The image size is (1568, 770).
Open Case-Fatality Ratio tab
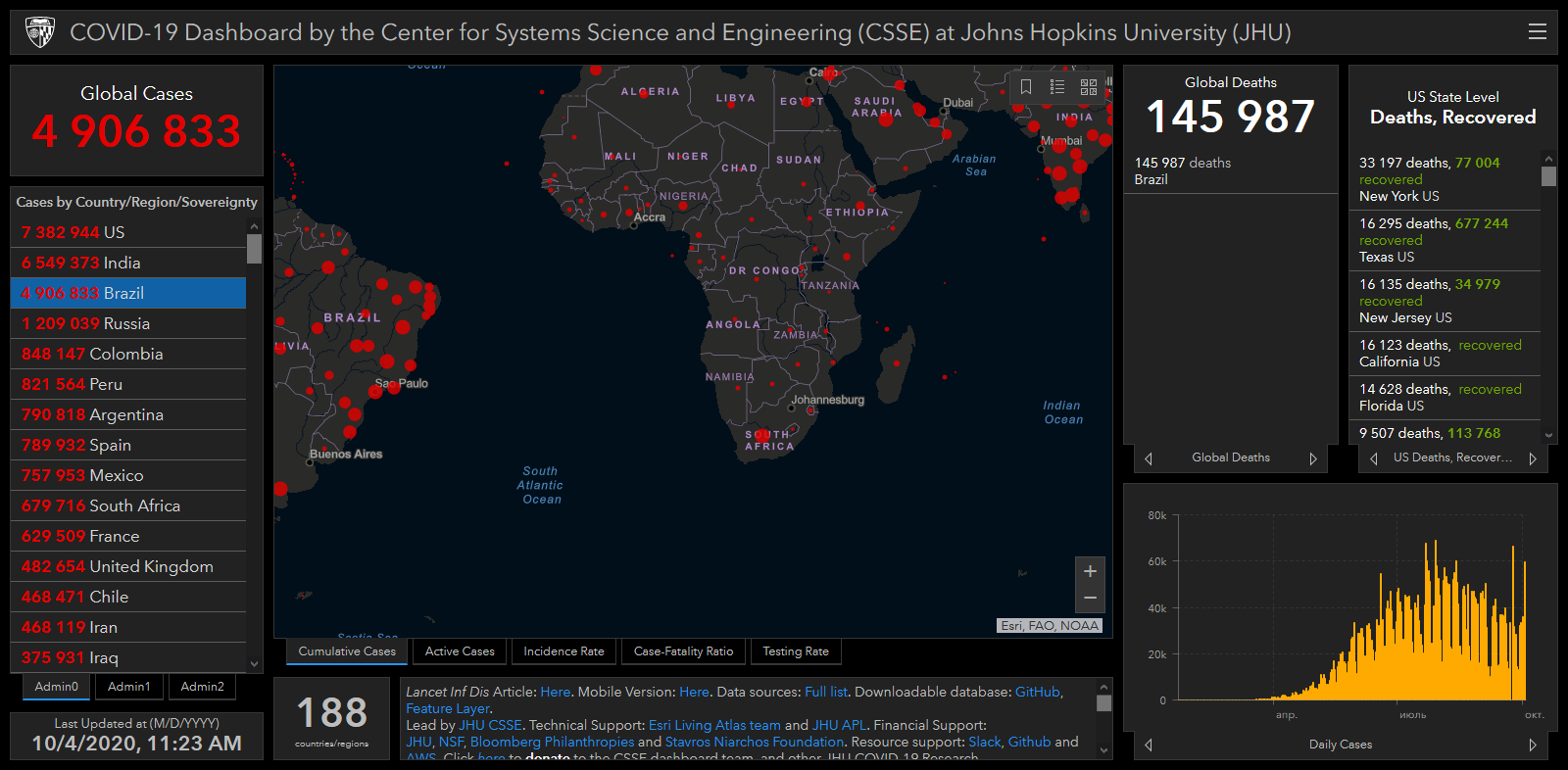click(x=683, y=651)
